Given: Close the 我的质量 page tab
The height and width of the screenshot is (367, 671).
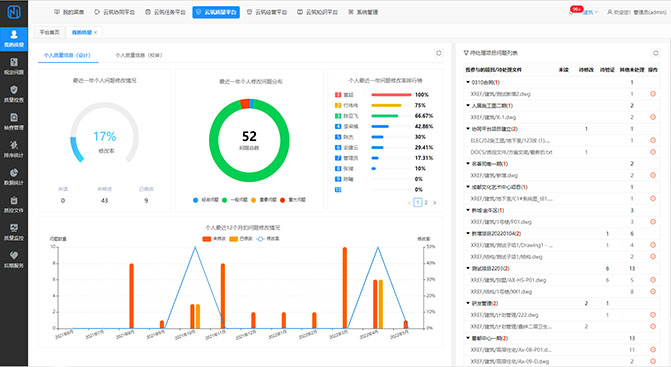Looking at the screenshot, I should click(x=95, y=33).
